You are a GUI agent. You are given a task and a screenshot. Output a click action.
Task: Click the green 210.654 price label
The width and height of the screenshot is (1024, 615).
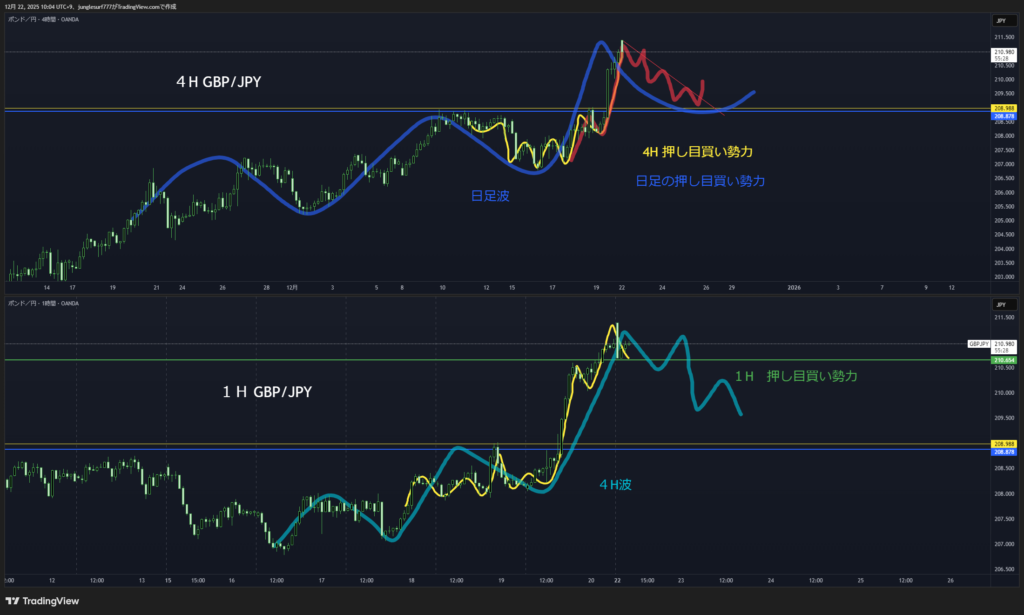click(1003, 360)
